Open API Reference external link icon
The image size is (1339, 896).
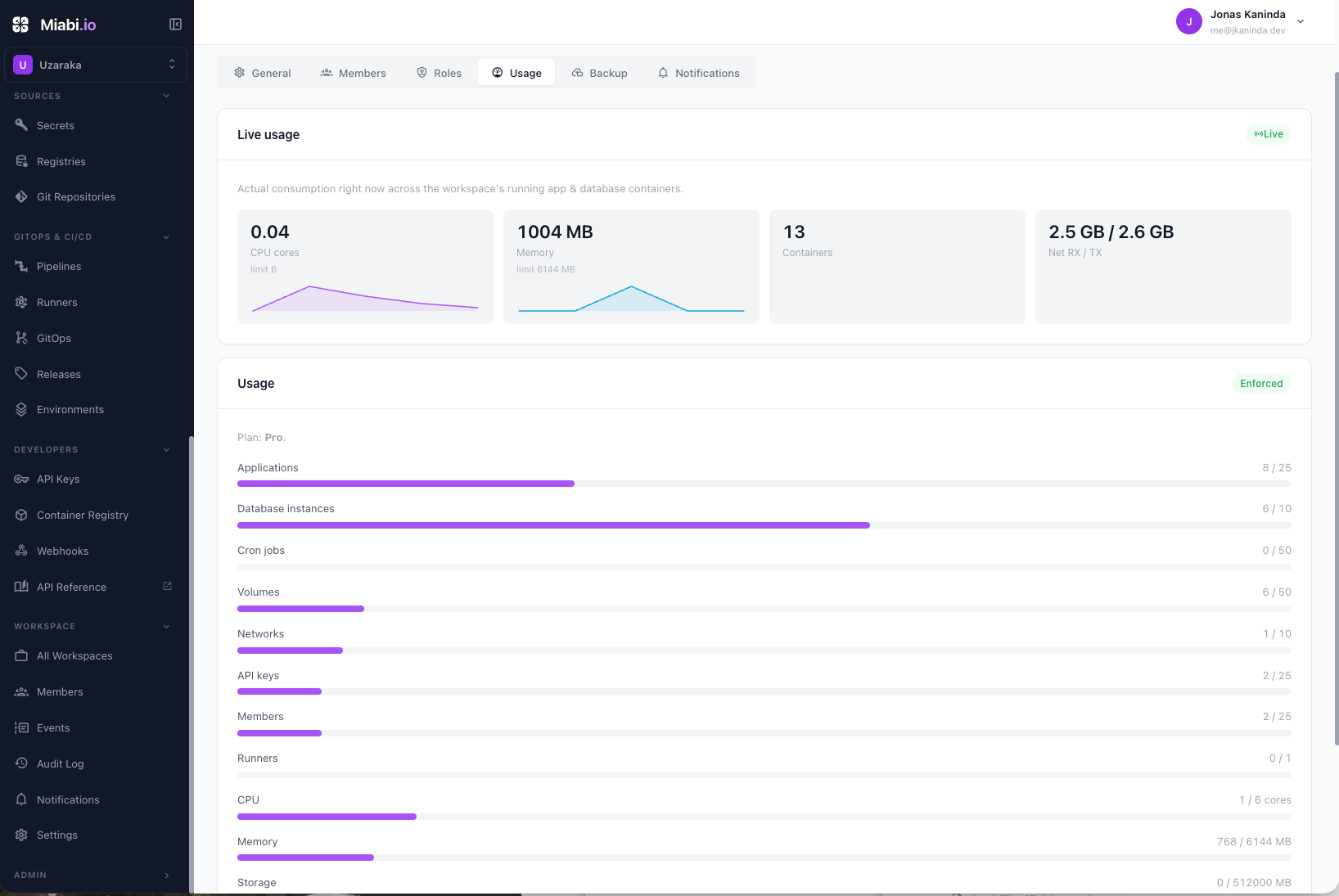[167, 586]
